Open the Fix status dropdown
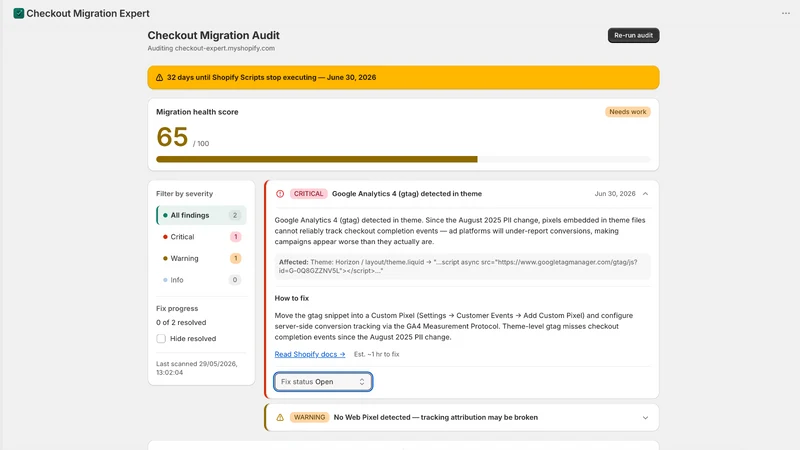Screen dimensions: 800x450 pos(323,382)
